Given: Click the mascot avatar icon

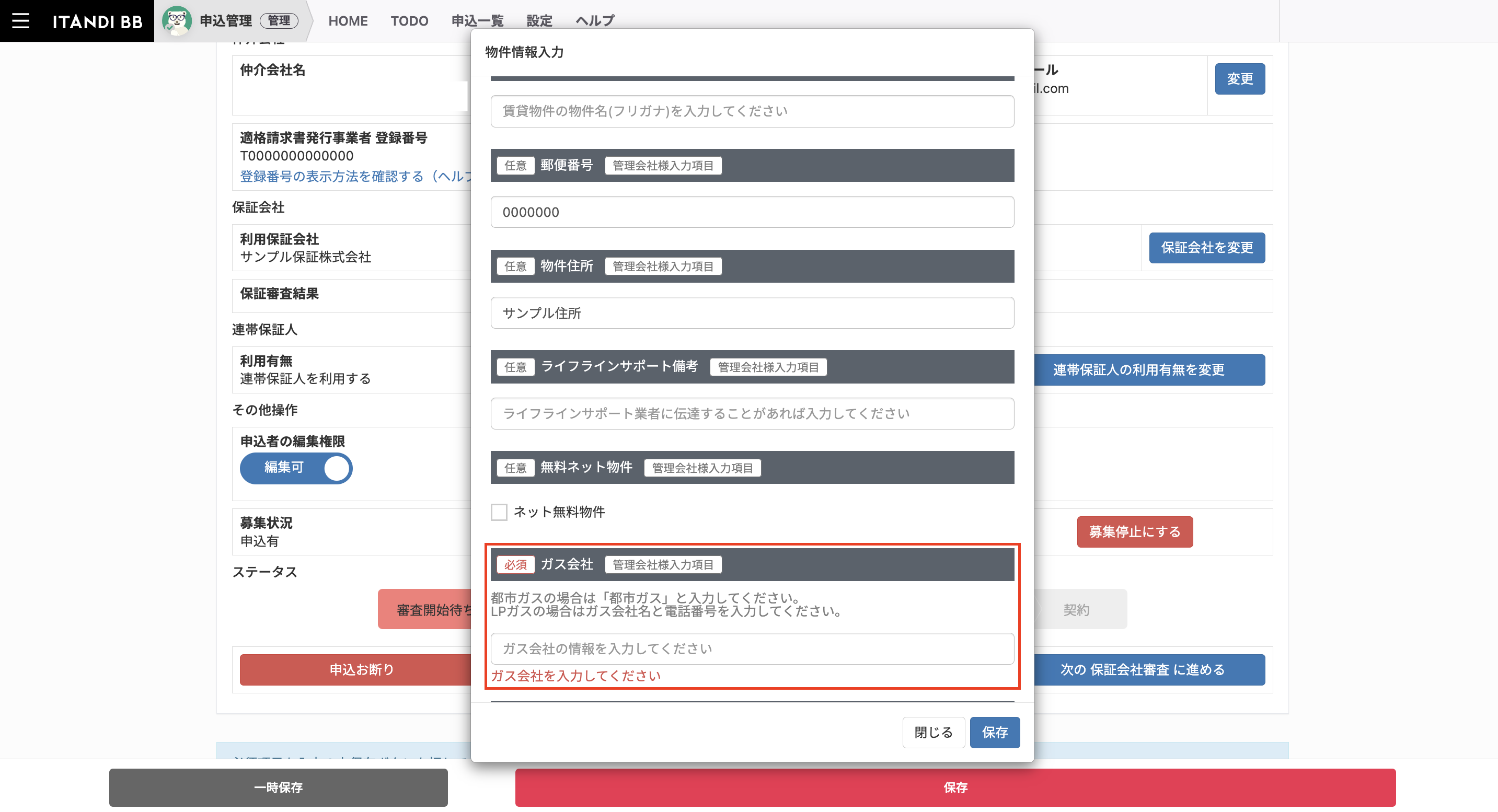Looking at the screenshot, I should tap(177, 21).
